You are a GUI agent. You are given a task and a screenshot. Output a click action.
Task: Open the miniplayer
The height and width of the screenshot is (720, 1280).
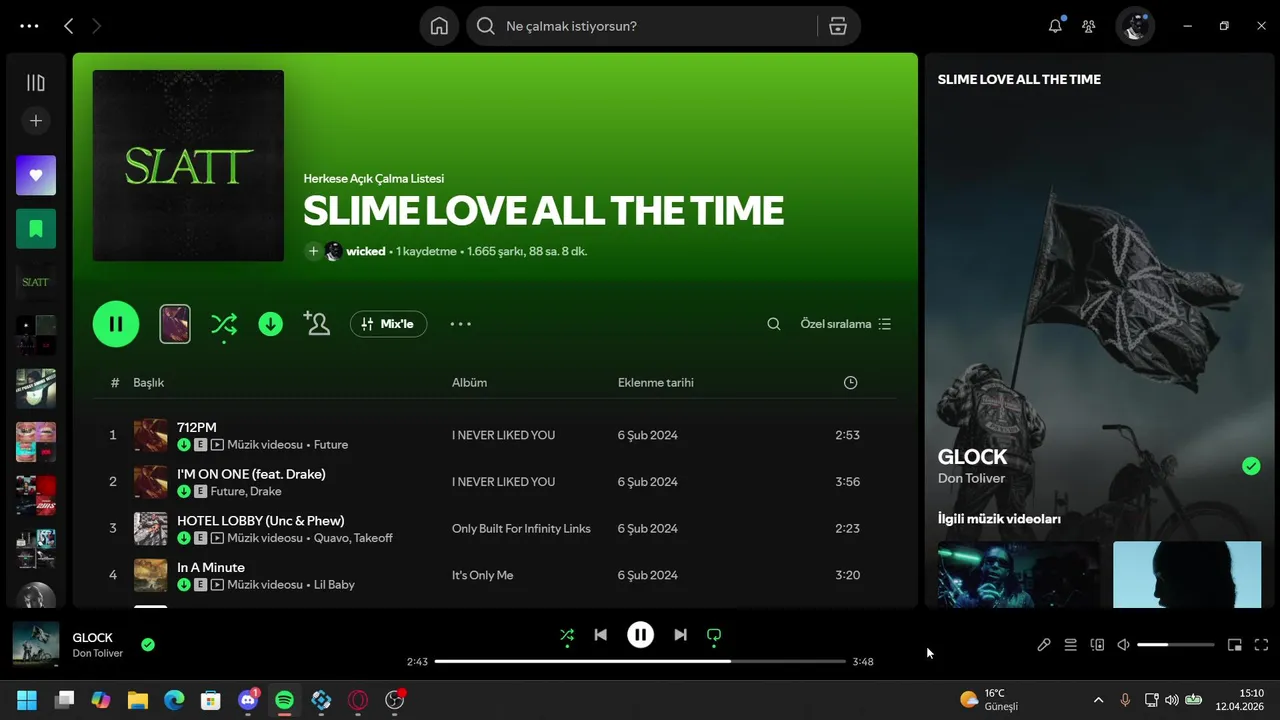pos(1235,645)
